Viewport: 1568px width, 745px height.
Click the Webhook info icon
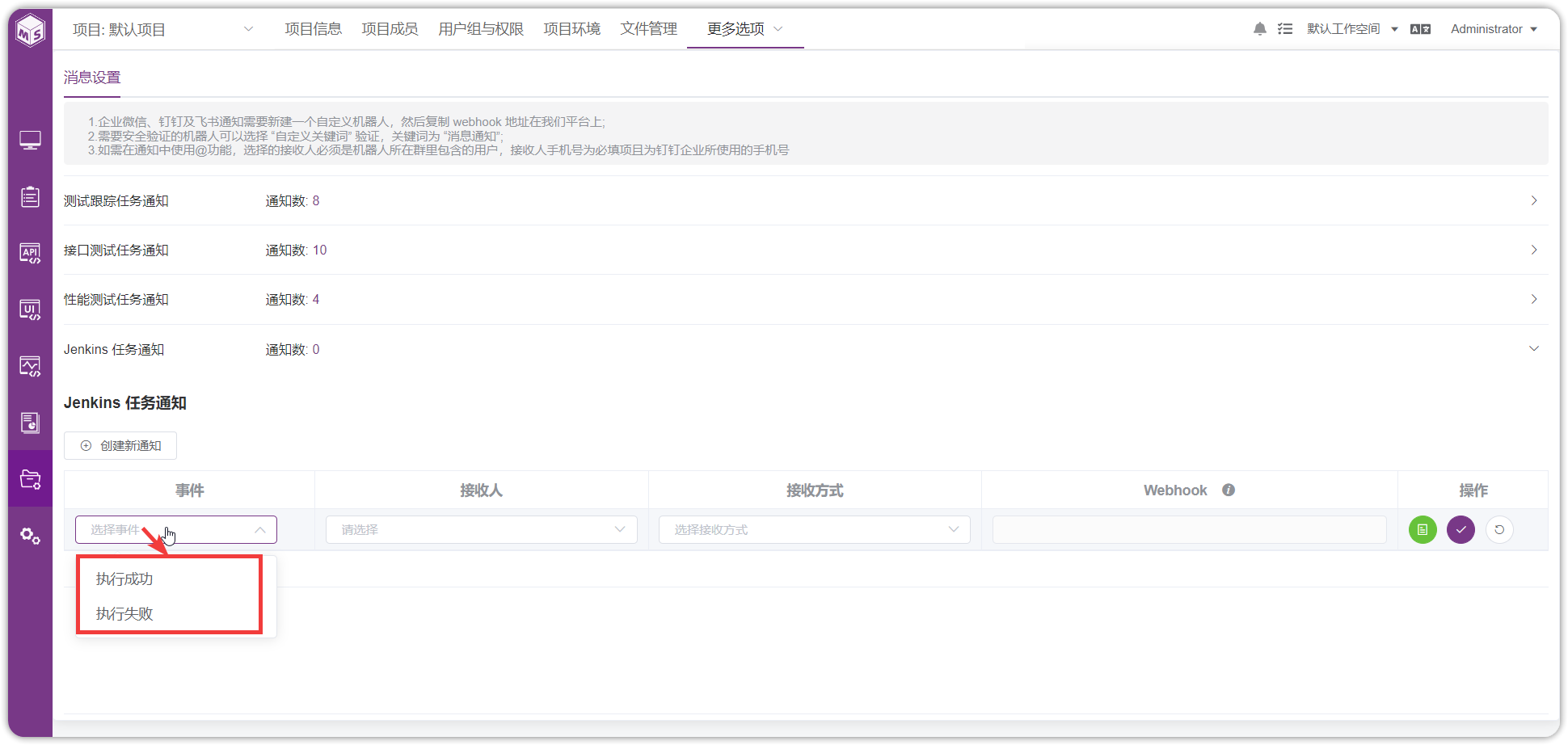coord(1229,490)
